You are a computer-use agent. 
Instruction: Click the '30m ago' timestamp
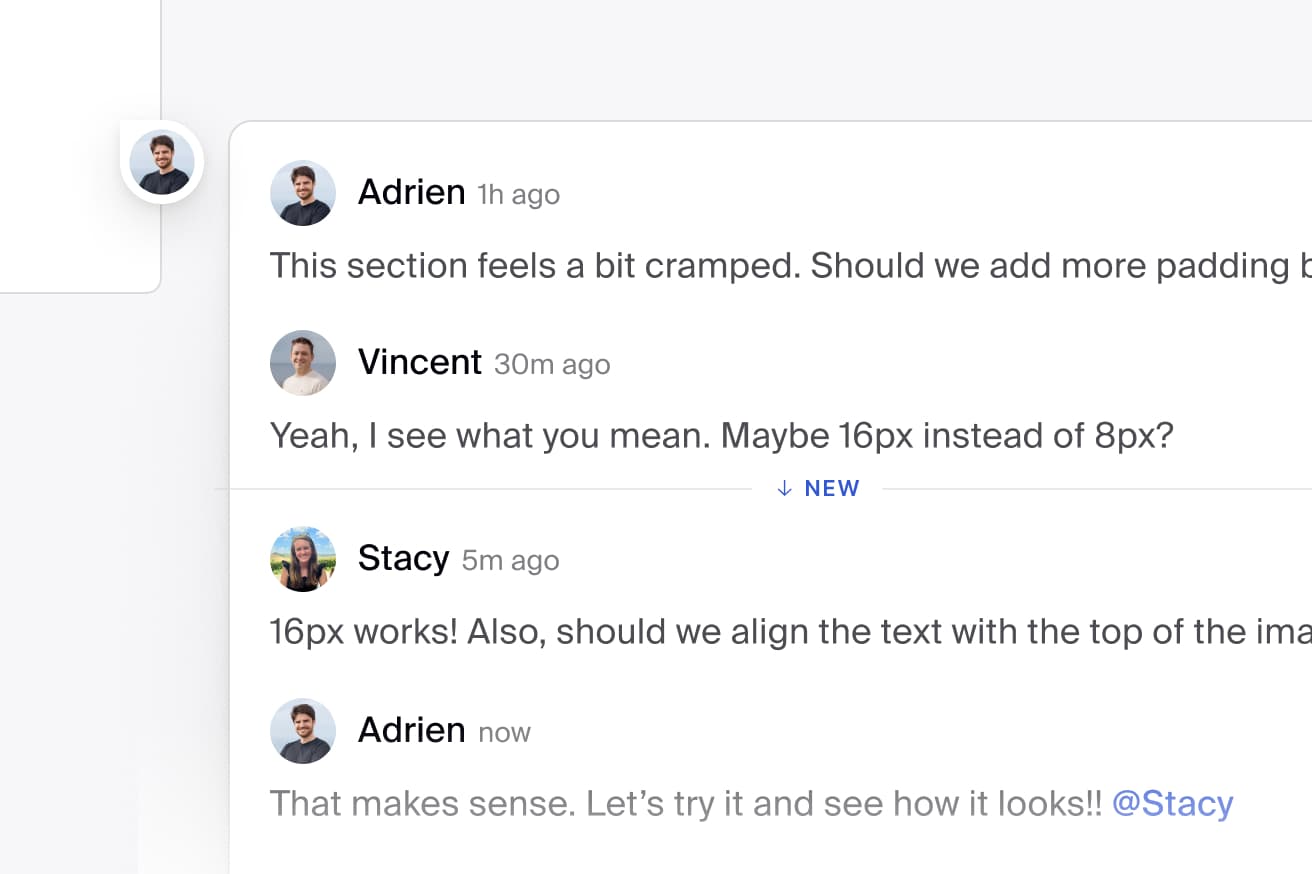(552, 364)
